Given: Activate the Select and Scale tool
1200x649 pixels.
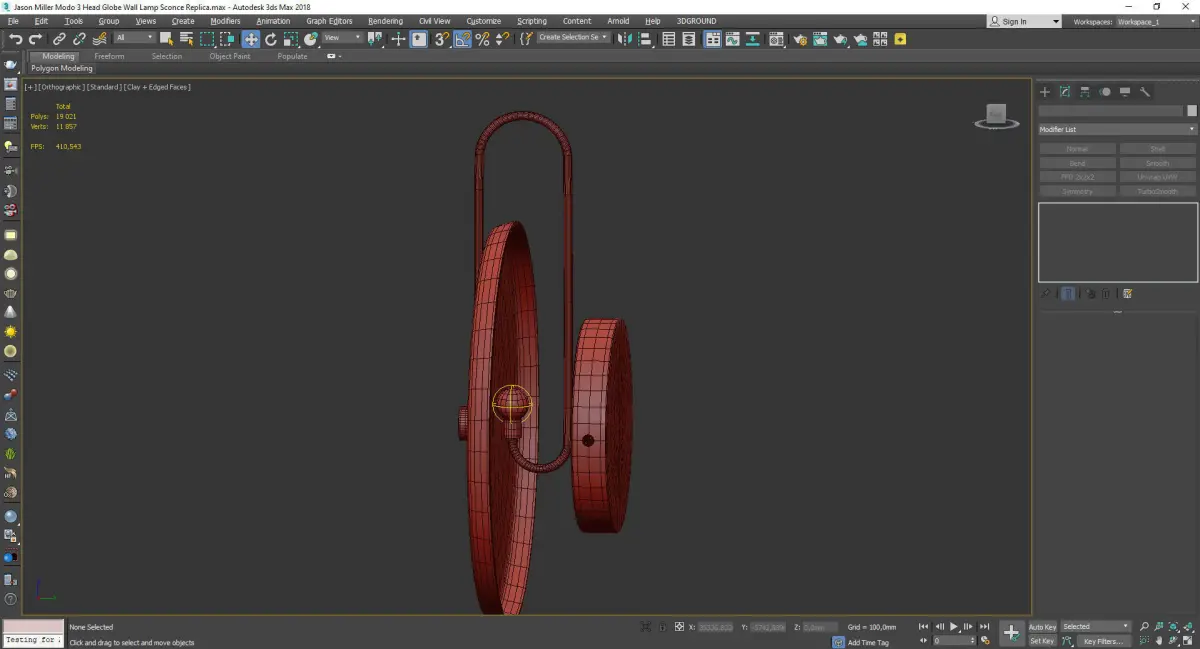Looking at the screenshot, I should click(290, 39).
